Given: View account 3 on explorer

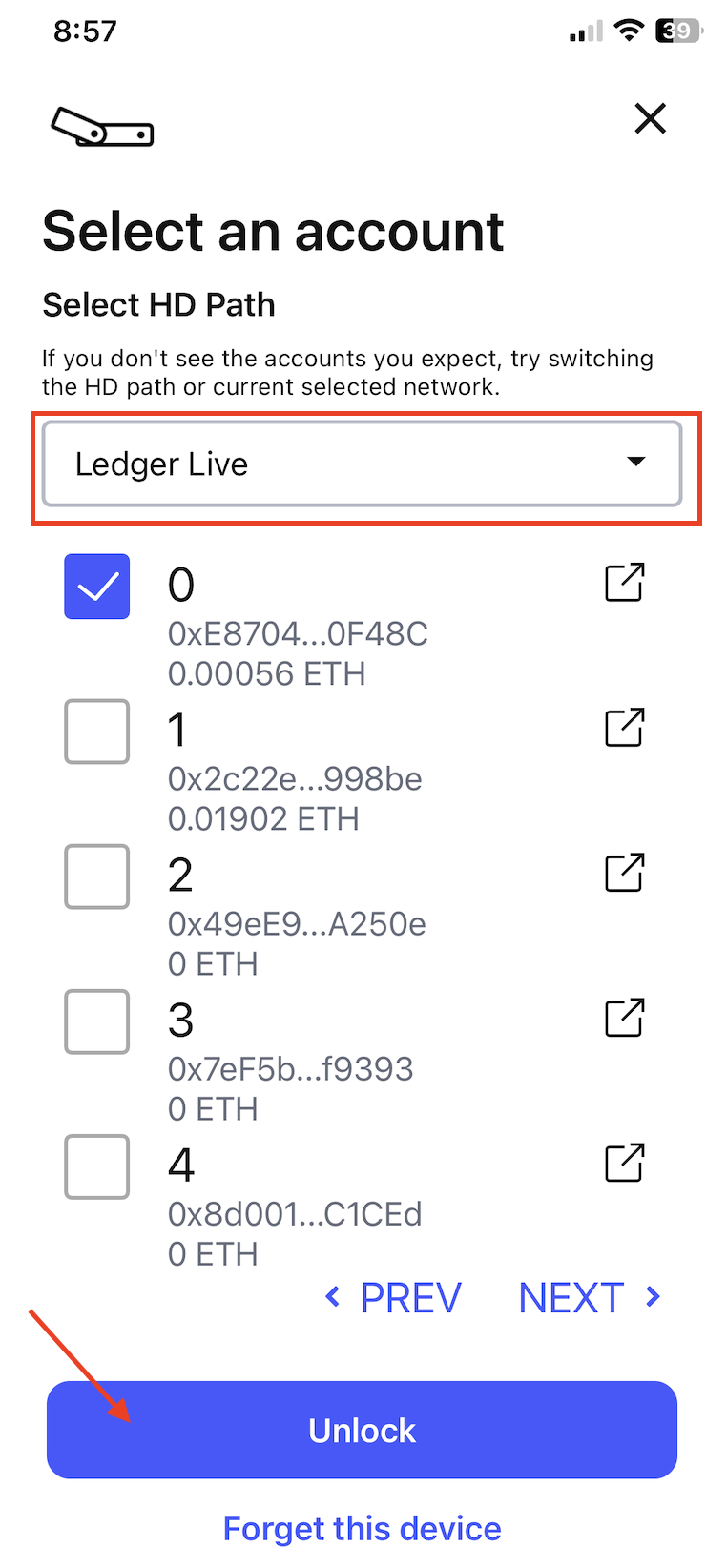Looking at the screenshot, I should pos(625,1018).
